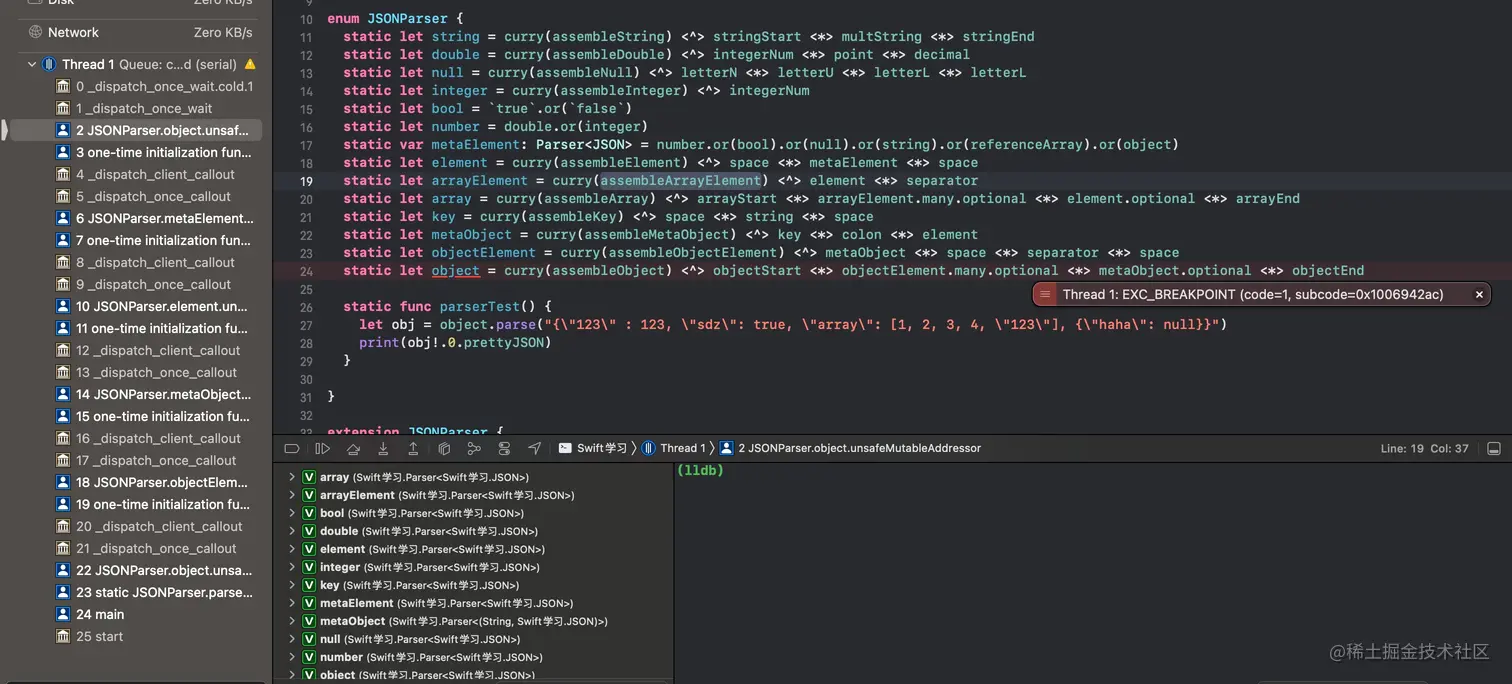Expand the double variable
The image size is (1512, 684).
click(292, 531)
